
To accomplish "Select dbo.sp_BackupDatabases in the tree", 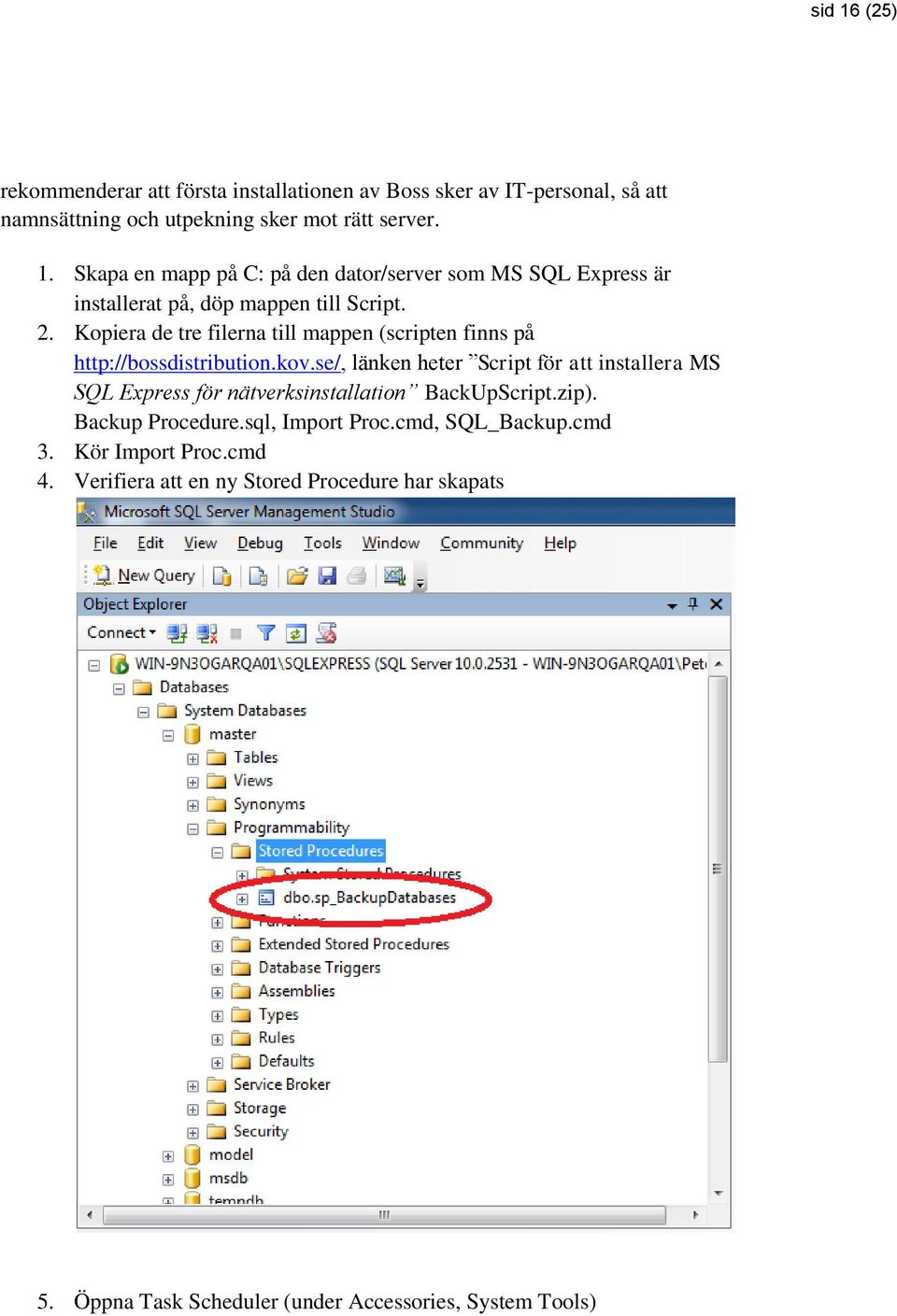I will (369, 898).
